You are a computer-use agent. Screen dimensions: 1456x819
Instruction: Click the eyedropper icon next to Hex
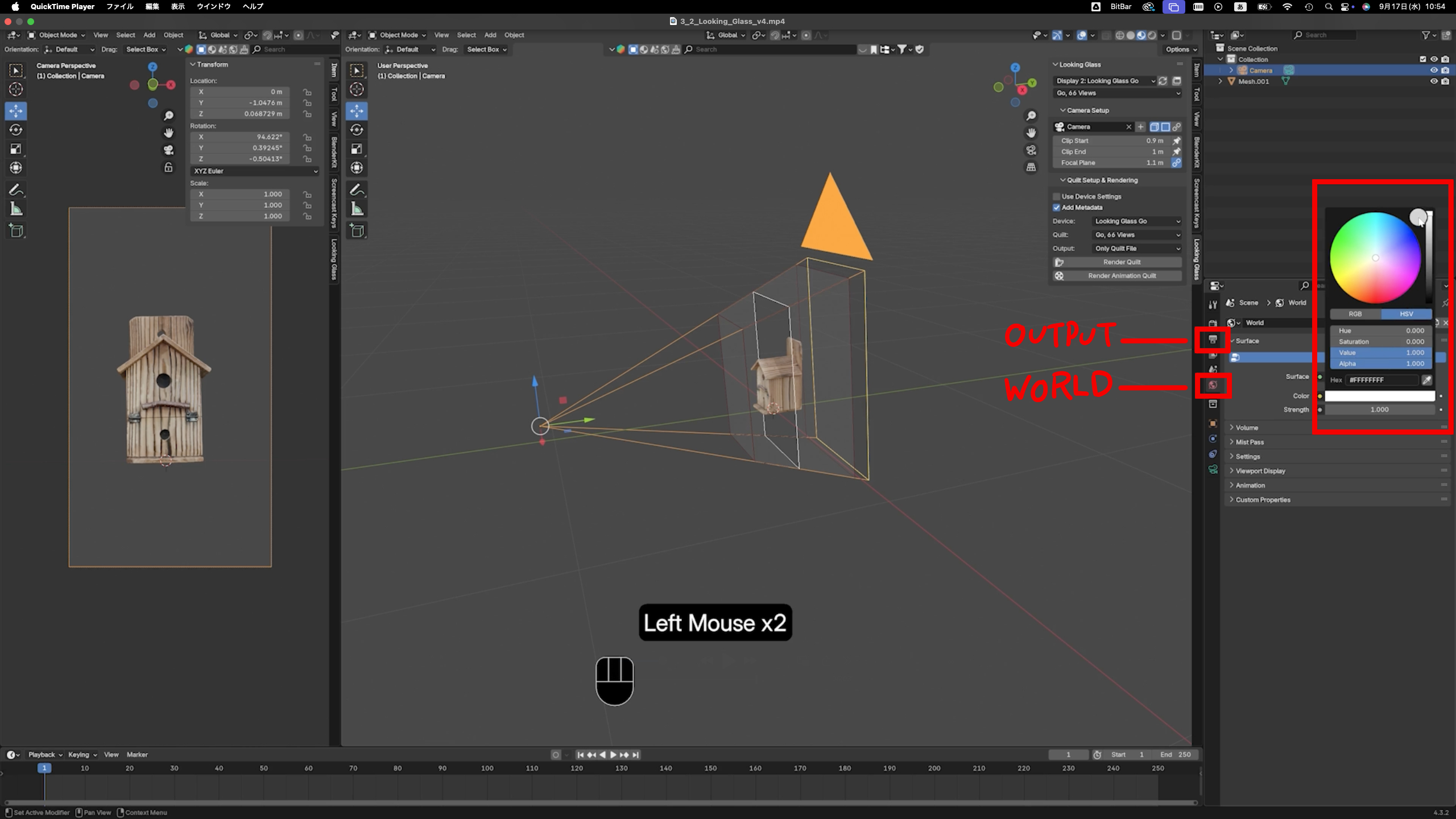pyautogui.click(x=1426, y=380)
